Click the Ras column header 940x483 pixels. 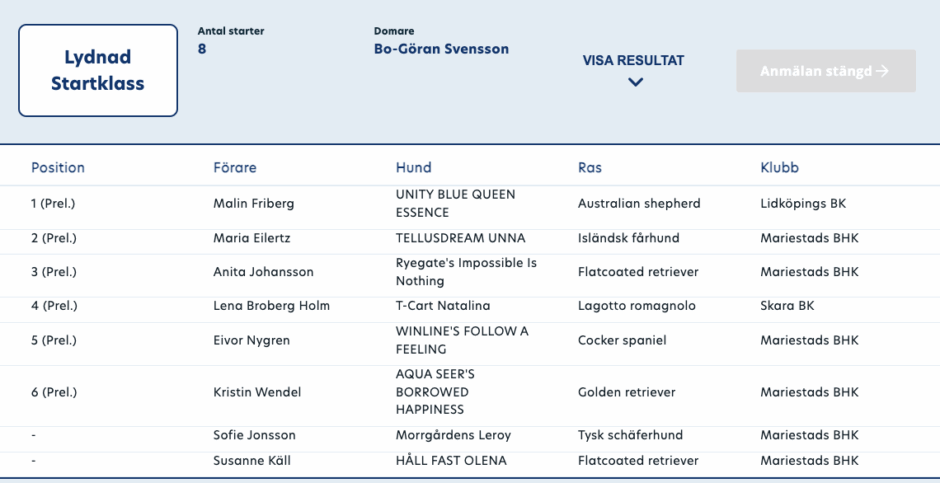pyautogui.click(x=590, y=167)
